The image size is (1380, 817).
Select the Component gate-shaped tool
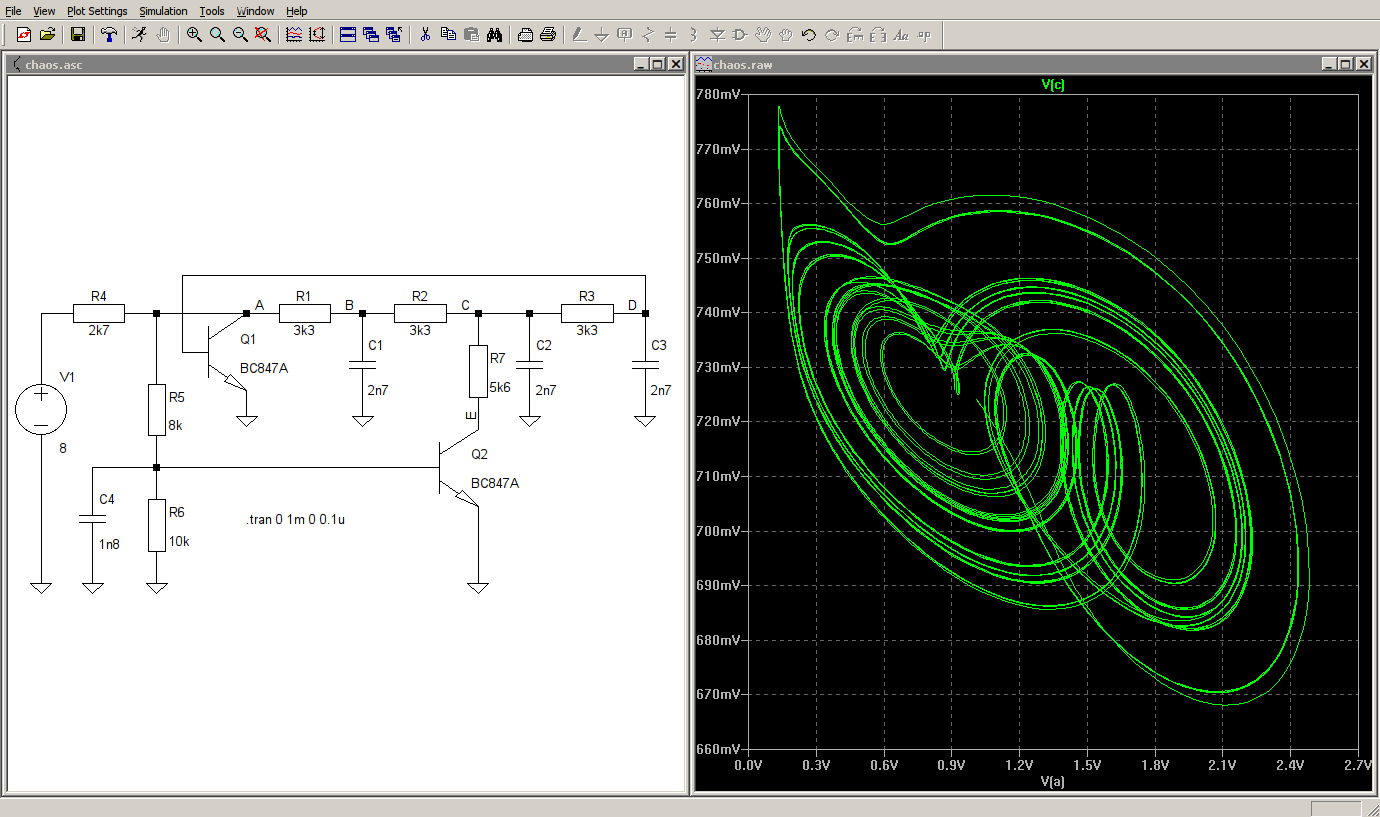(x=740, y=34)
